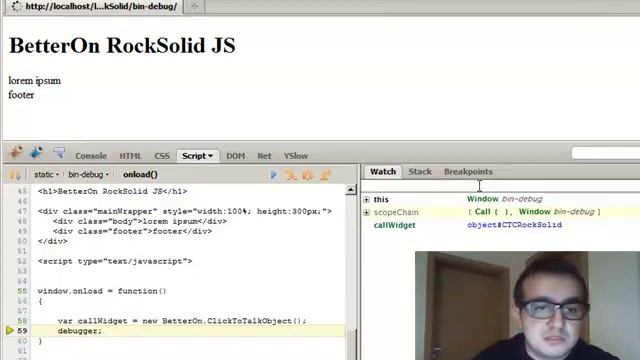Switch to the HTML panel tab

130,156
